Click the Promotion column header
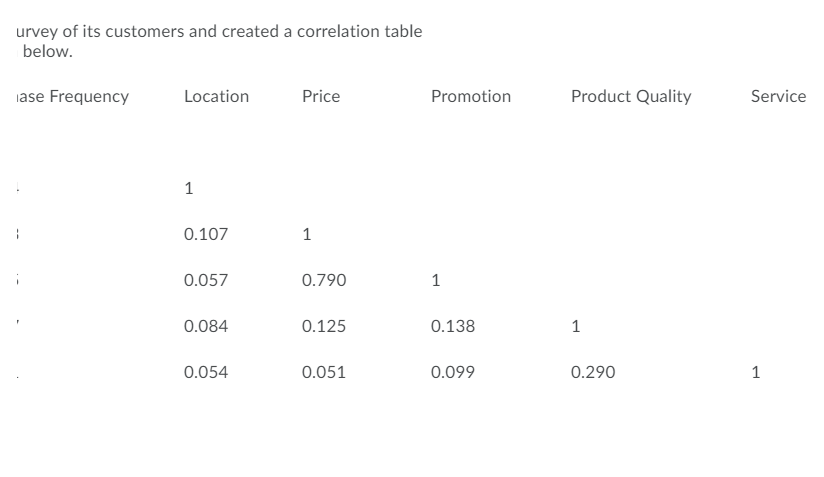This screenshot has width=824, height=477. 470,96
